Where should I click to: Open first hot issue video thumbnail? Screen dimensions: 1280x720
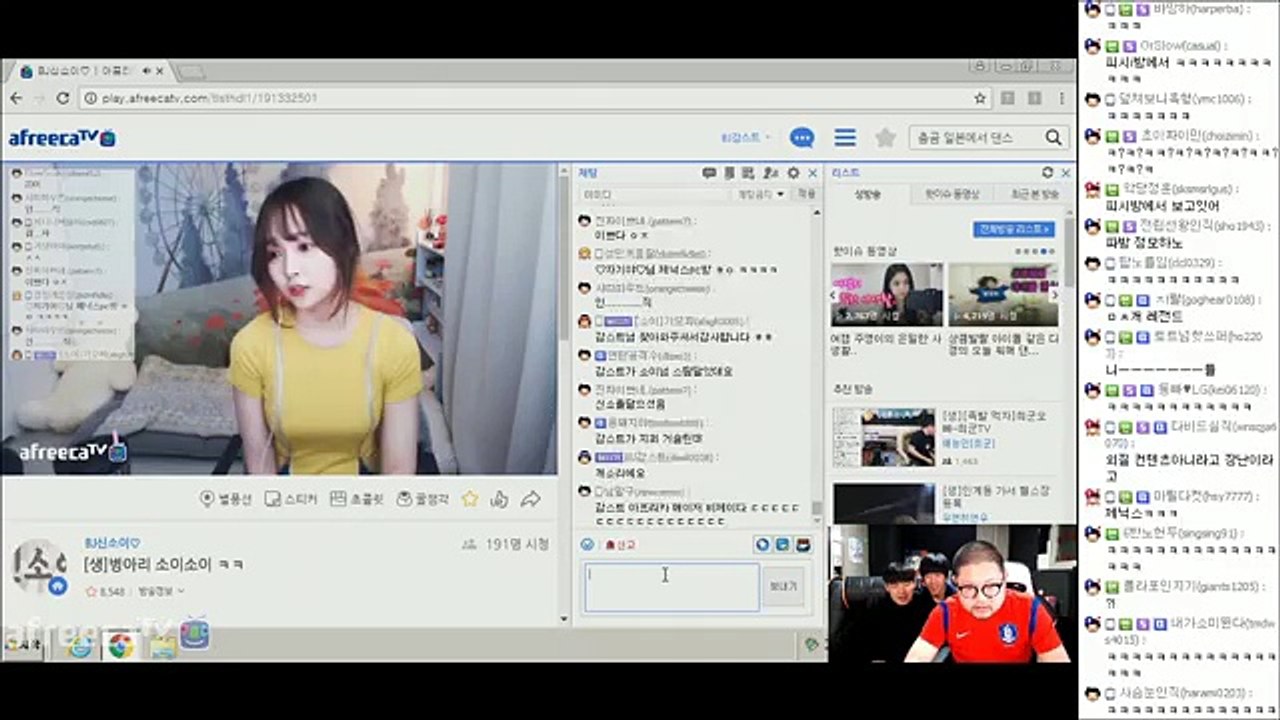[x=887, y=294]
